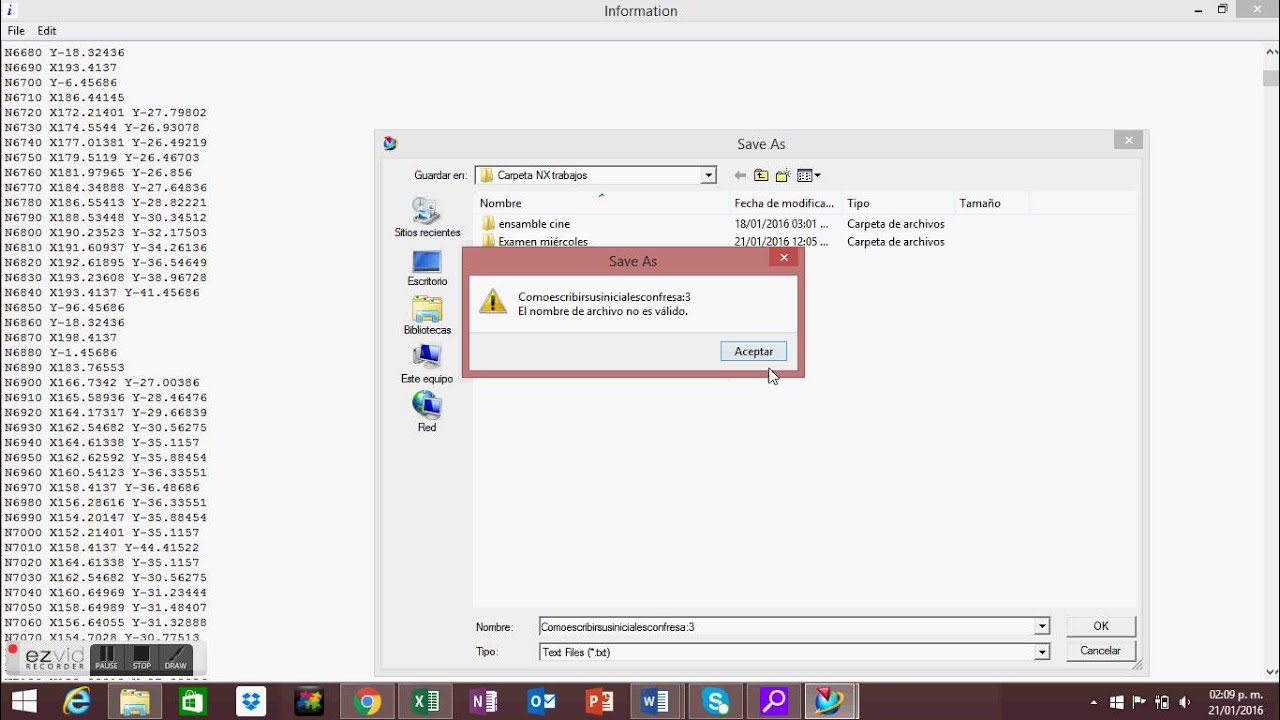This screenshot has height=720, width=1280.
Task: Show hidden tray icons arrow
Action: (1093, 703)
